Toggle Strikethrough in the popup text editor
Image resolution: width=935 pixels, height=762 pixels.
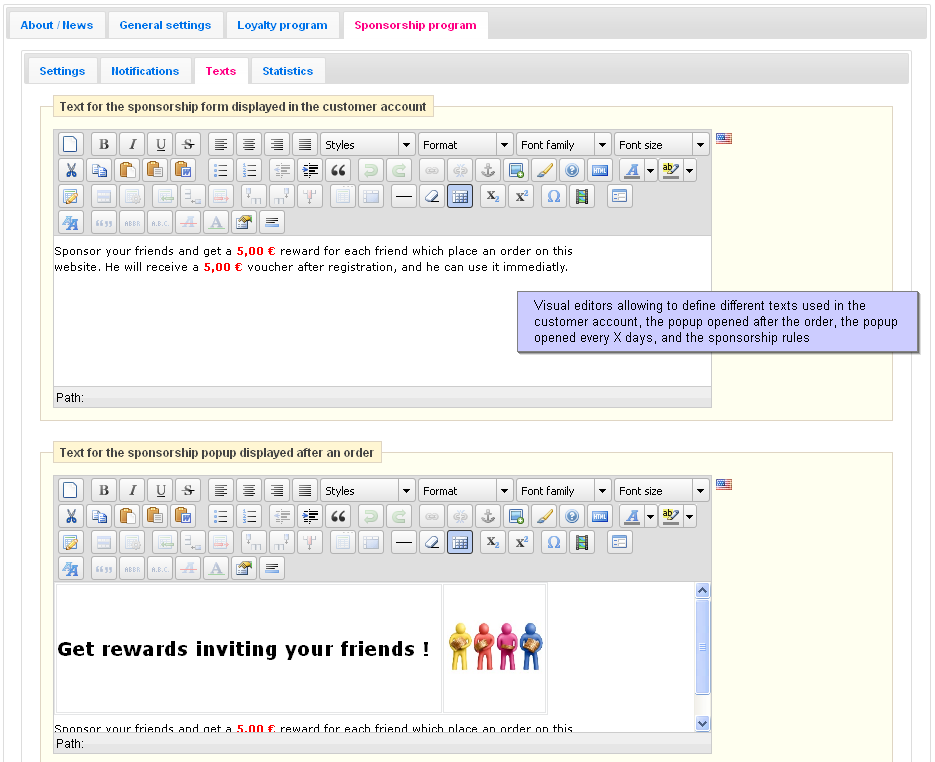[188, 490]
